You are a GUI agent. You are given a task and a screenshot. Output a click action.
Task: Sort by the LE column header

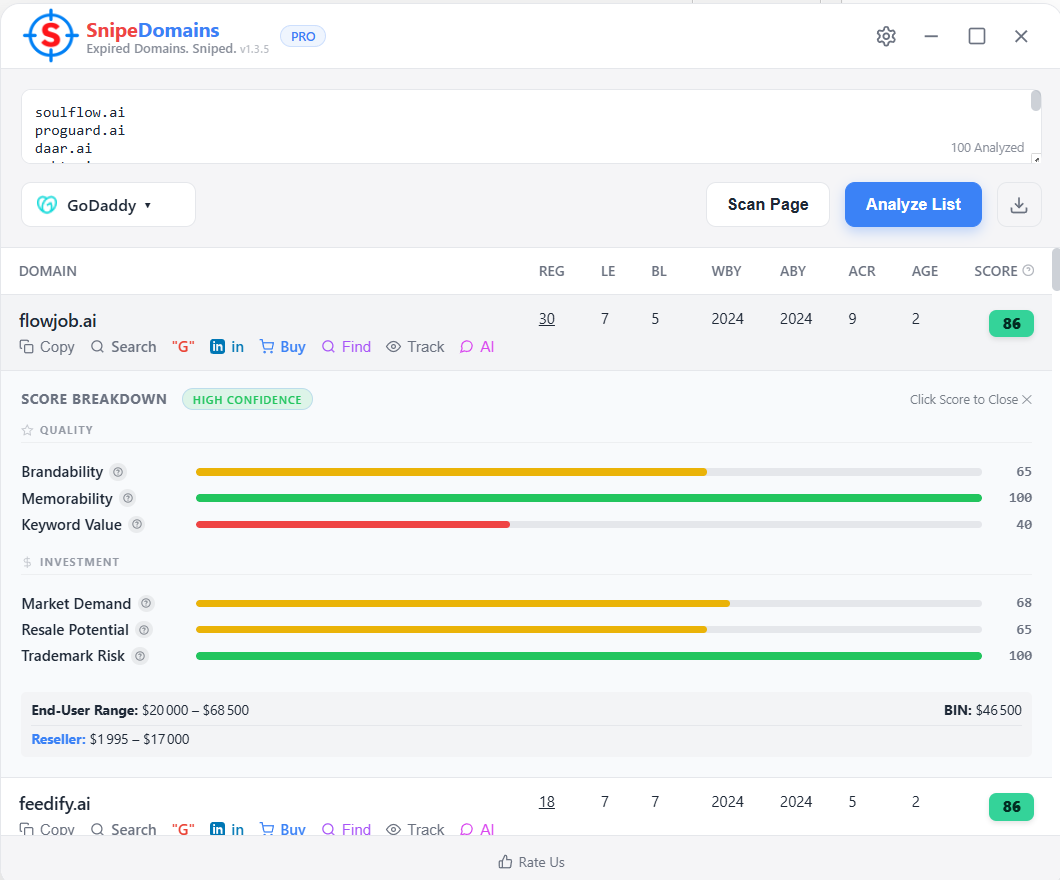pyautogui.click(x=608, y=271)
